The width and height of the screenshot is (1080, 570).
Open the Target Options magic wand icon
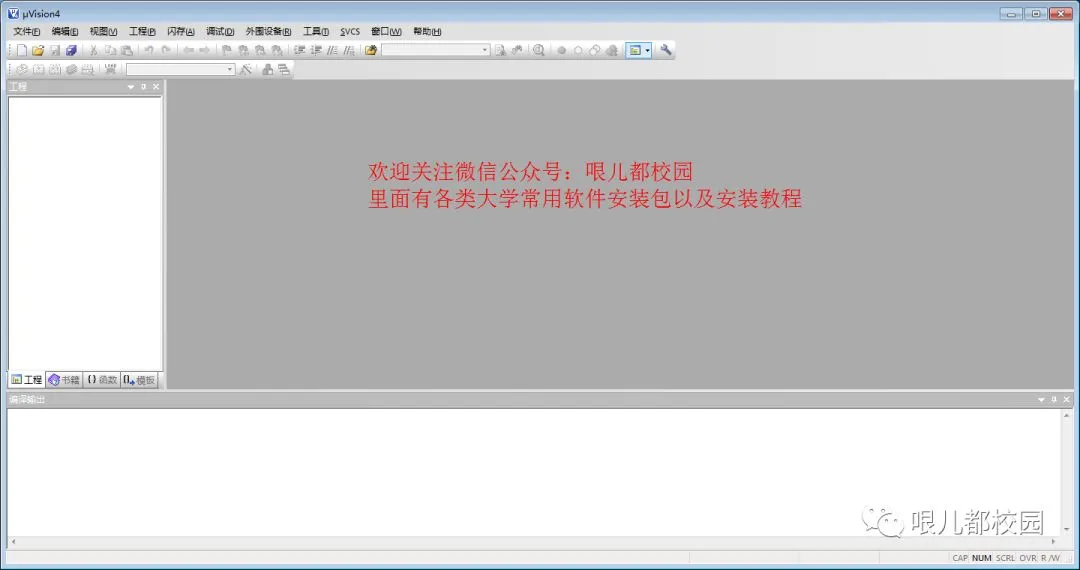(246, 69)
